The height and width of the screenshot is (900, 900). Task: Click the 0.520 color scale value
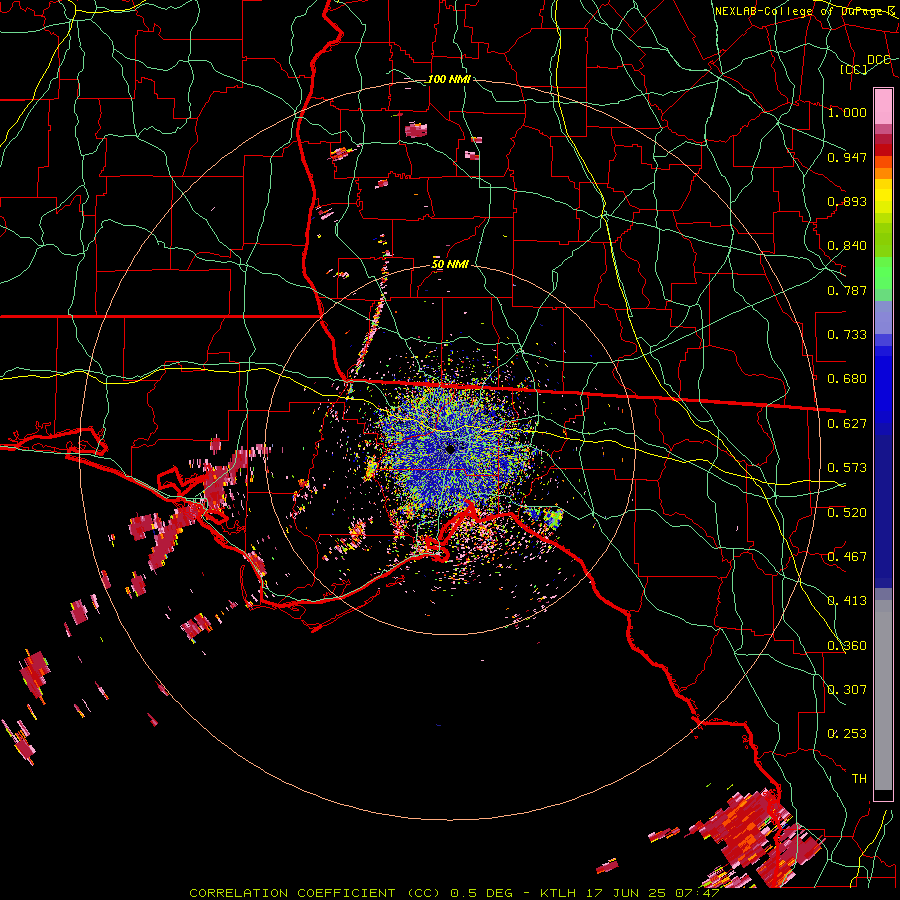[847, 513]
